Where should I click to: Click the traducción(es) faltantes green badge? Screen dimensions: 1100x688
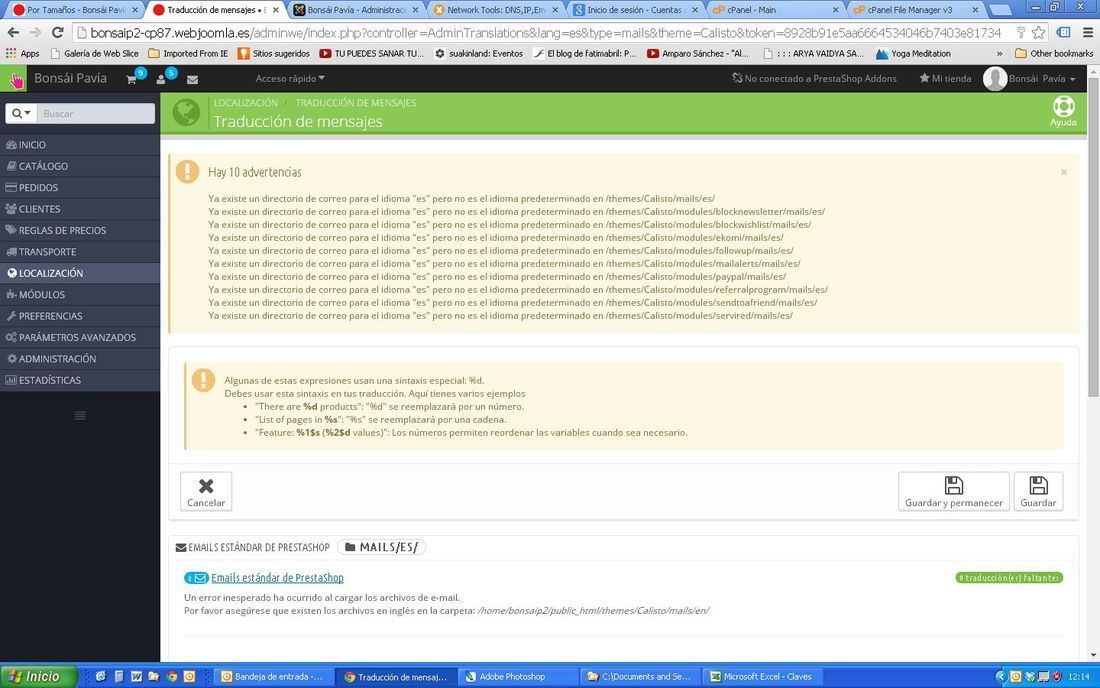(x=1009, y=578)
